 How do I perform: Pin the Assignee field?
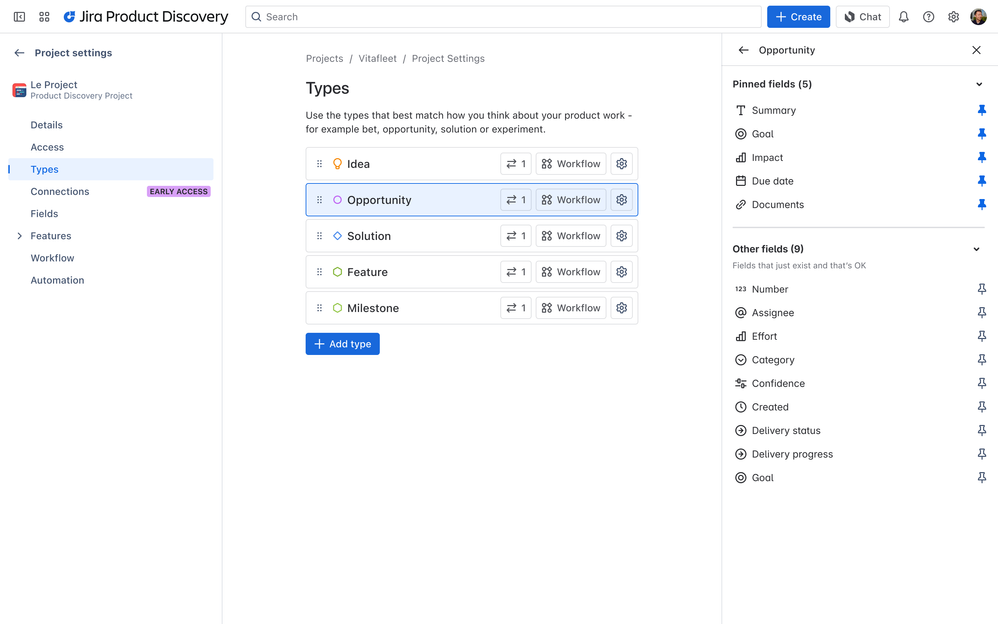(x=981, y=313)
